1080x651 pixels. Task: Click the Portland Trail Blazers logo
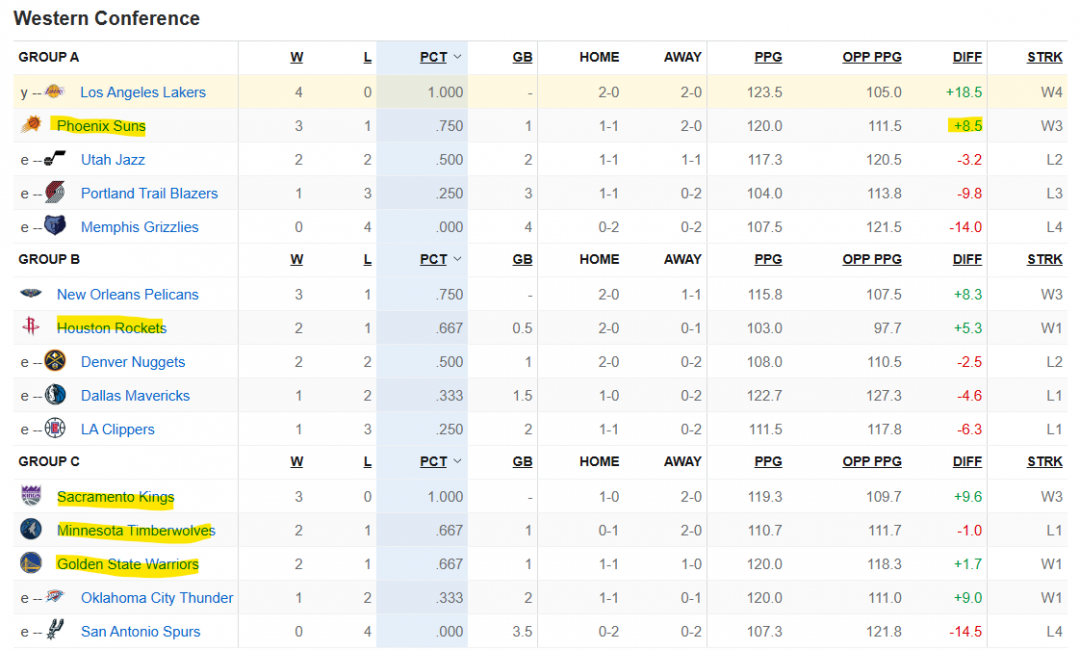[x=55, y=192]
